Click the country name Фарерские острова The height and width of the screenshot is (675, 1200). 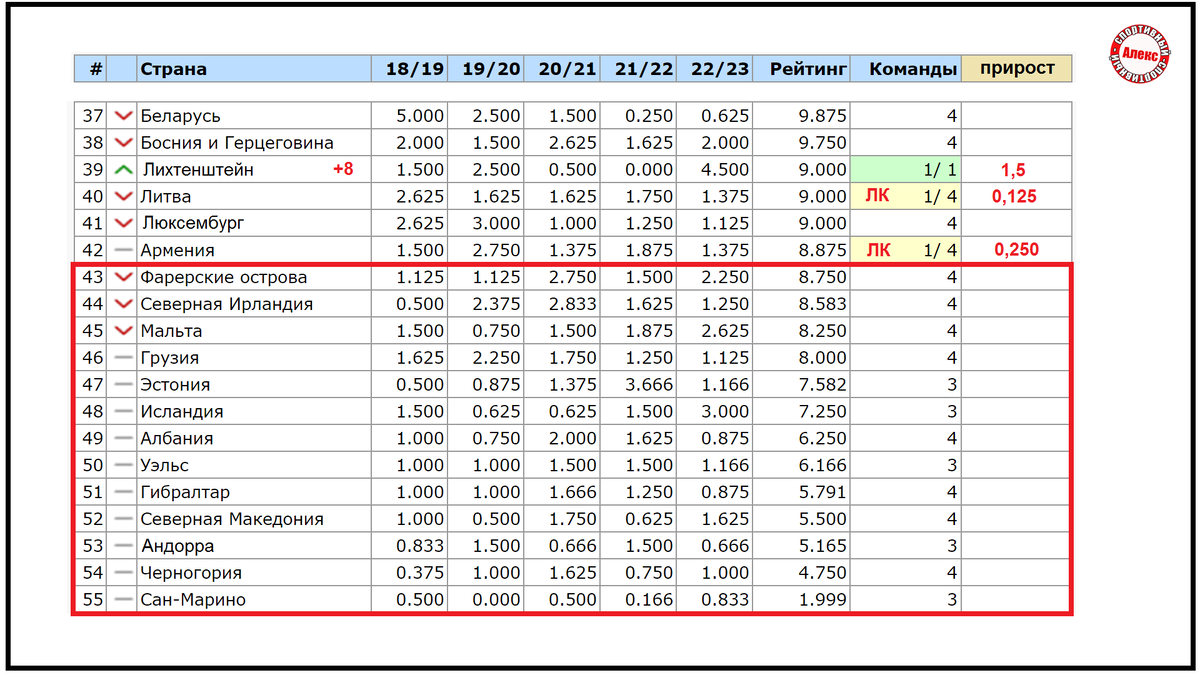[224, 277]
